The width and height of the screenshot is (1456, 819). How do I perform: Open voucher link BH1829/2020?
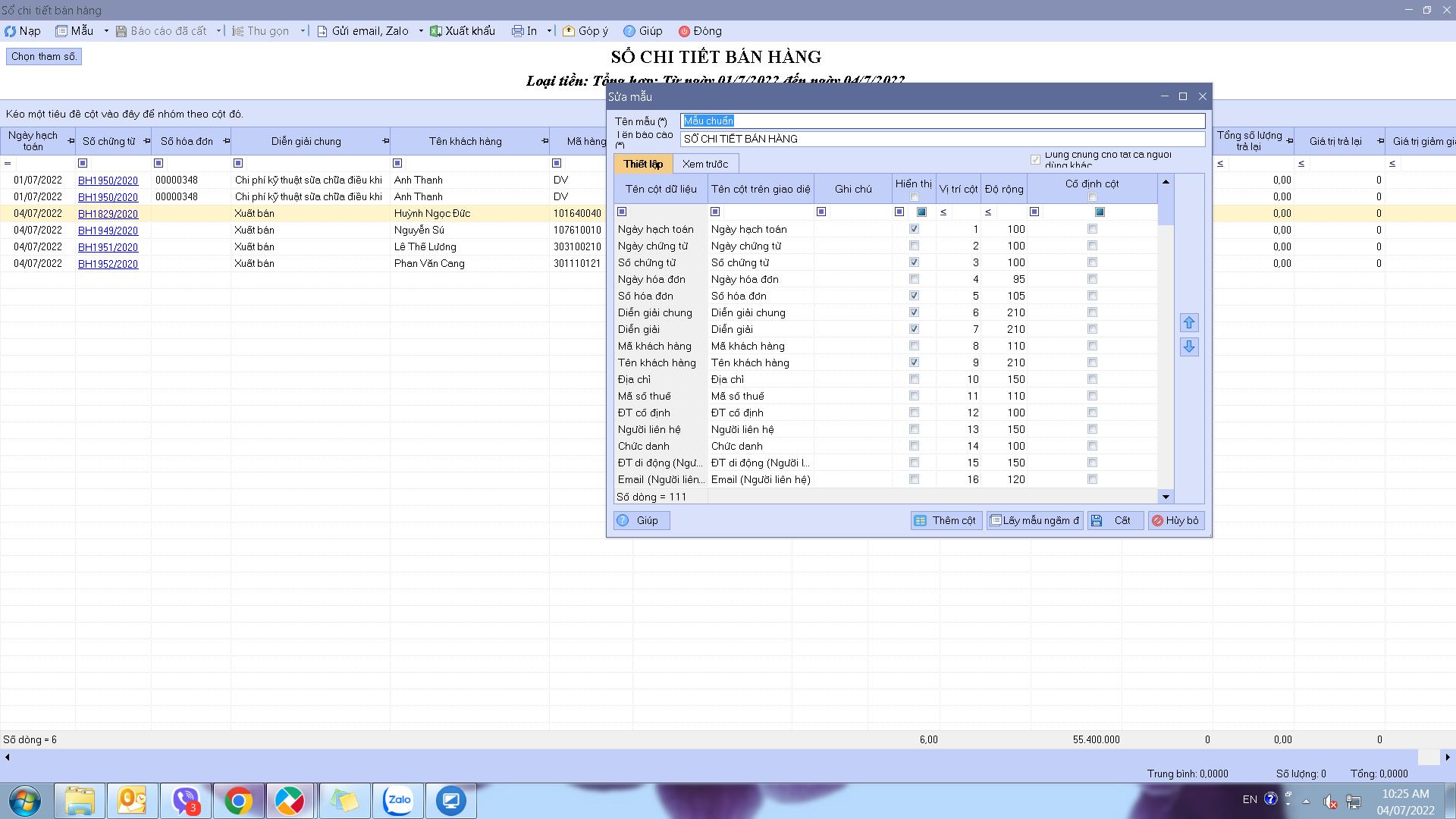[x=108, y=214]
